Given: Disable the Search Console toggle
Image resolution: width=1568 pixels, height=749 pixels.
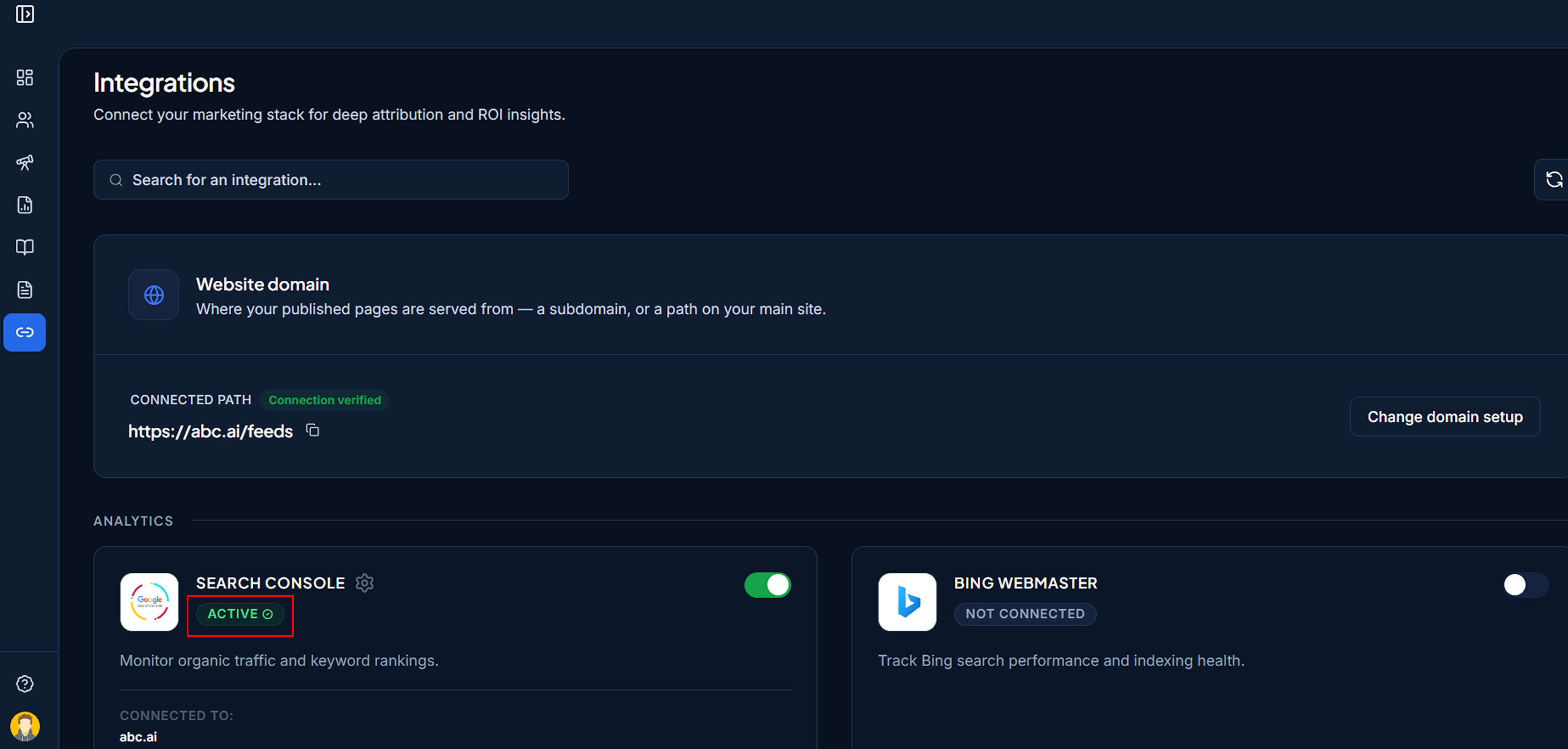Looking at the screenshot, I should (x=767, y=585).
